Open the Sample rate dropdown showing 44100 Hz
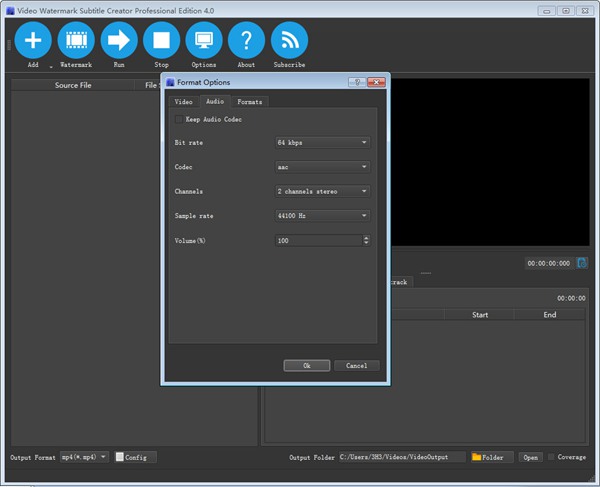The image size is (600, 487). (322, 216)
